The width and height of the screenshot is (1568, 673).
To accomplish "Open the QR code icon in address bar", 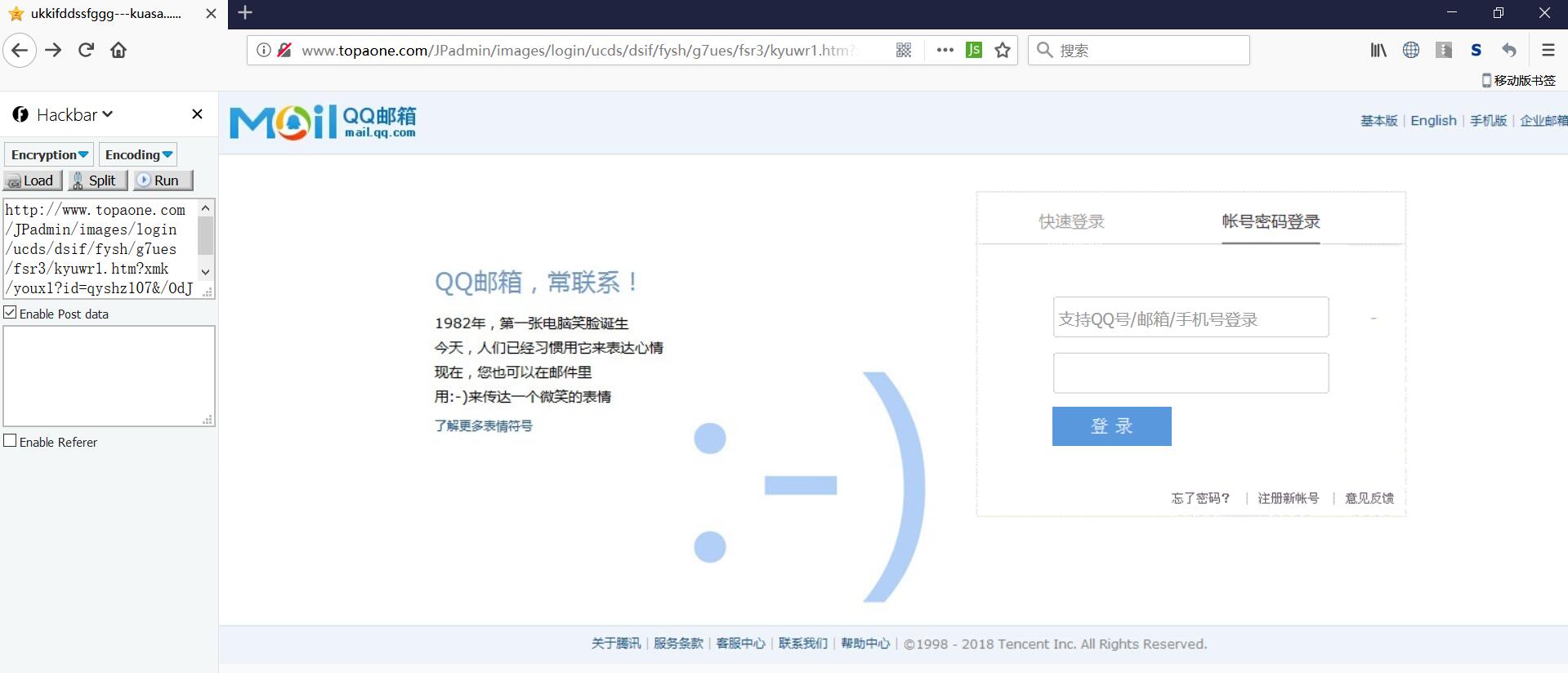I will [x=904, y=51].
